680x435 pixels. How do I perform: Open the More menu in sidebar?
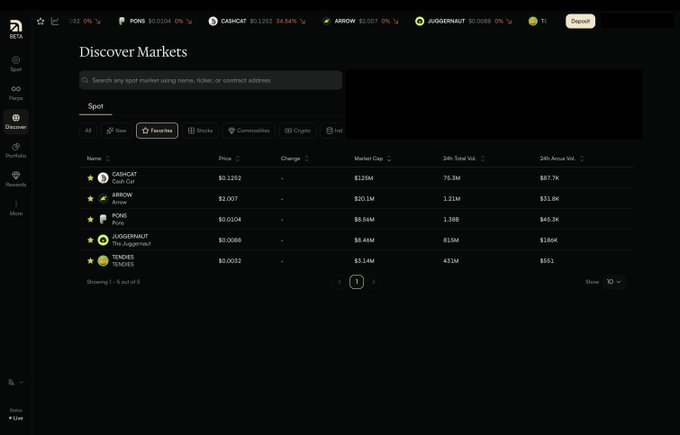coord(16,208)
